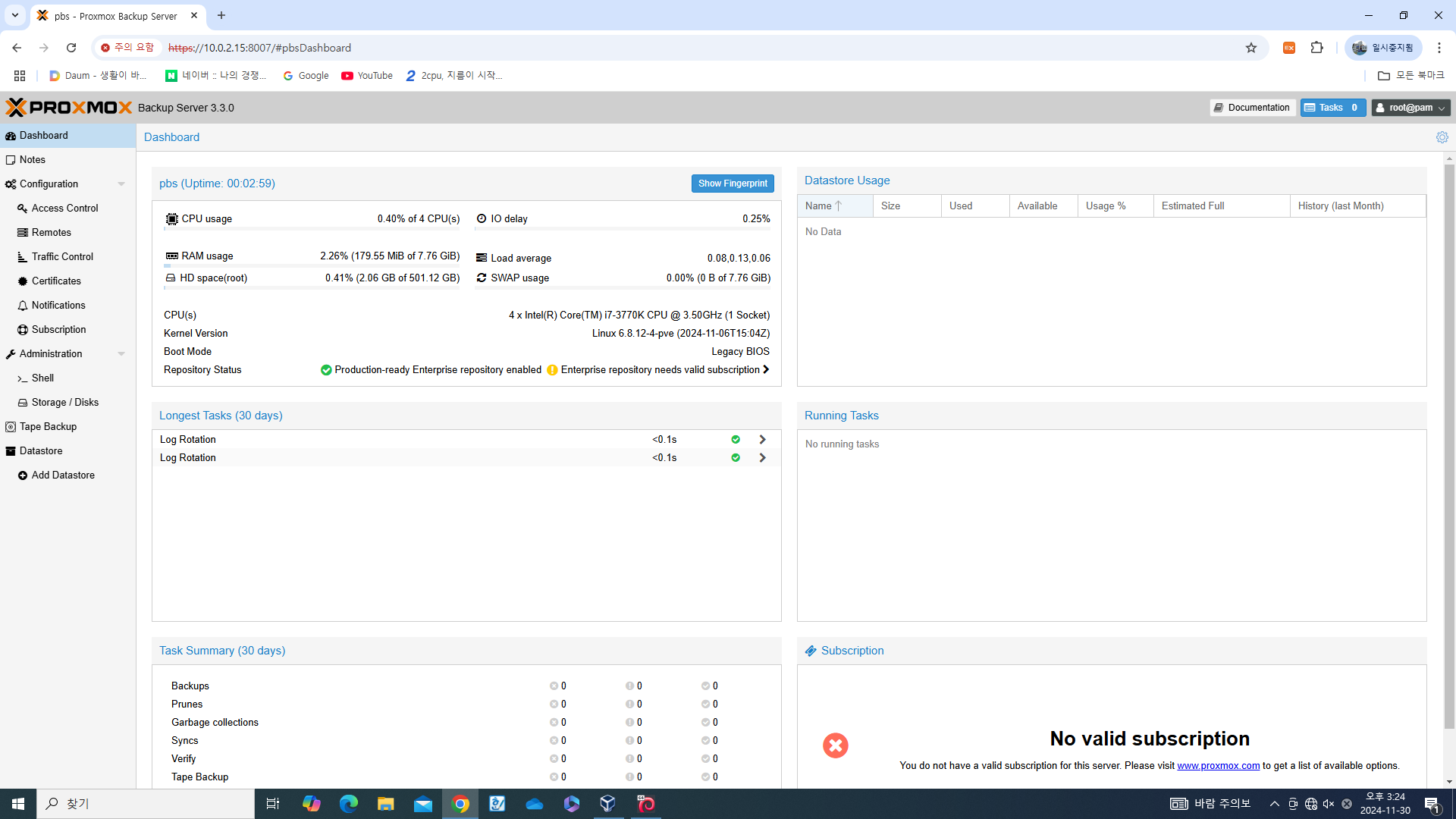Close the pbs Proxmox Backup Server tab
This screenshot has height=819, width=1456.
point(194,15)
